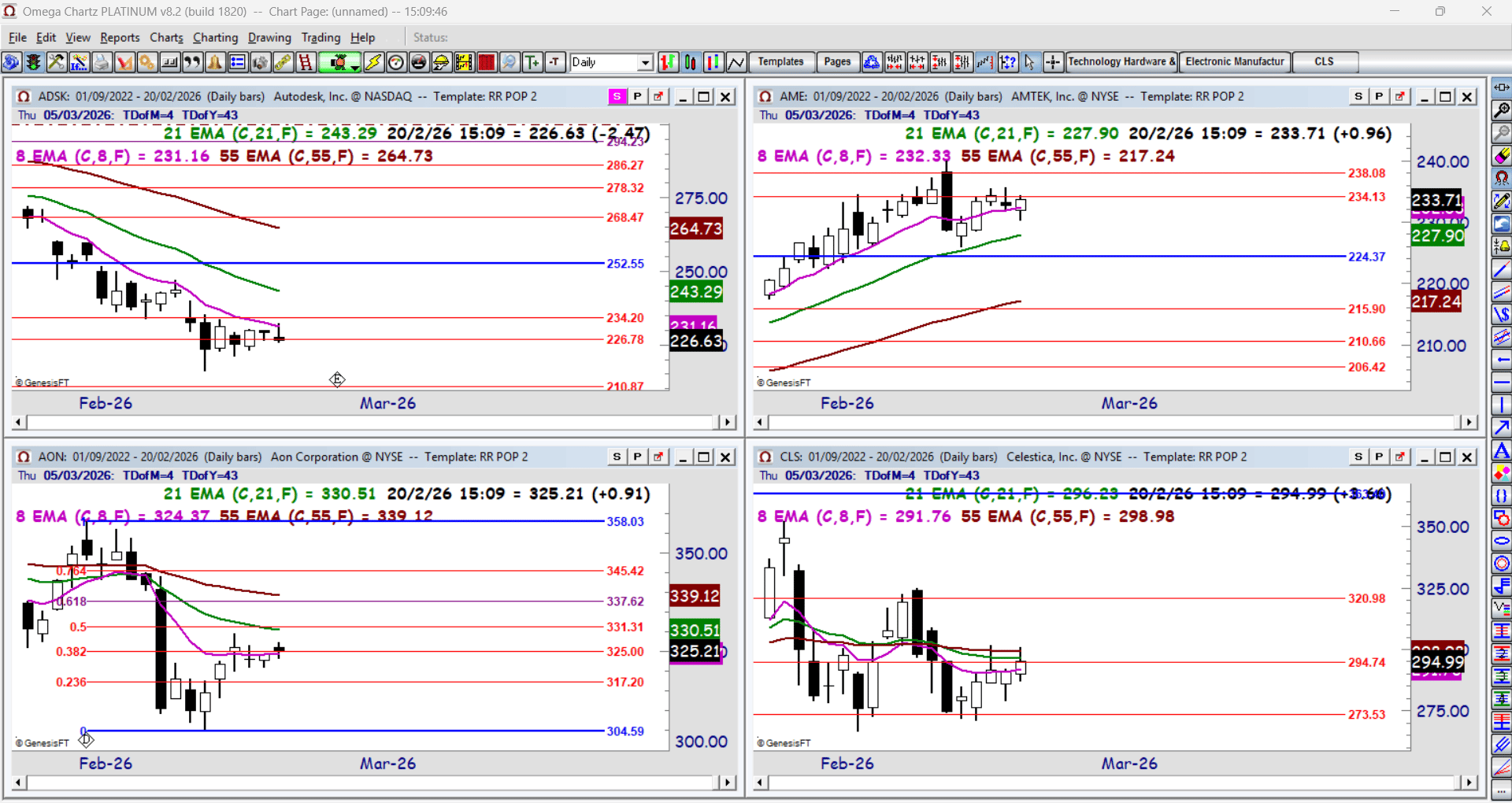Viewport: 1512px width, 803px height.
Task: Toggle the S button on ADSK chart
Action: 617,96
